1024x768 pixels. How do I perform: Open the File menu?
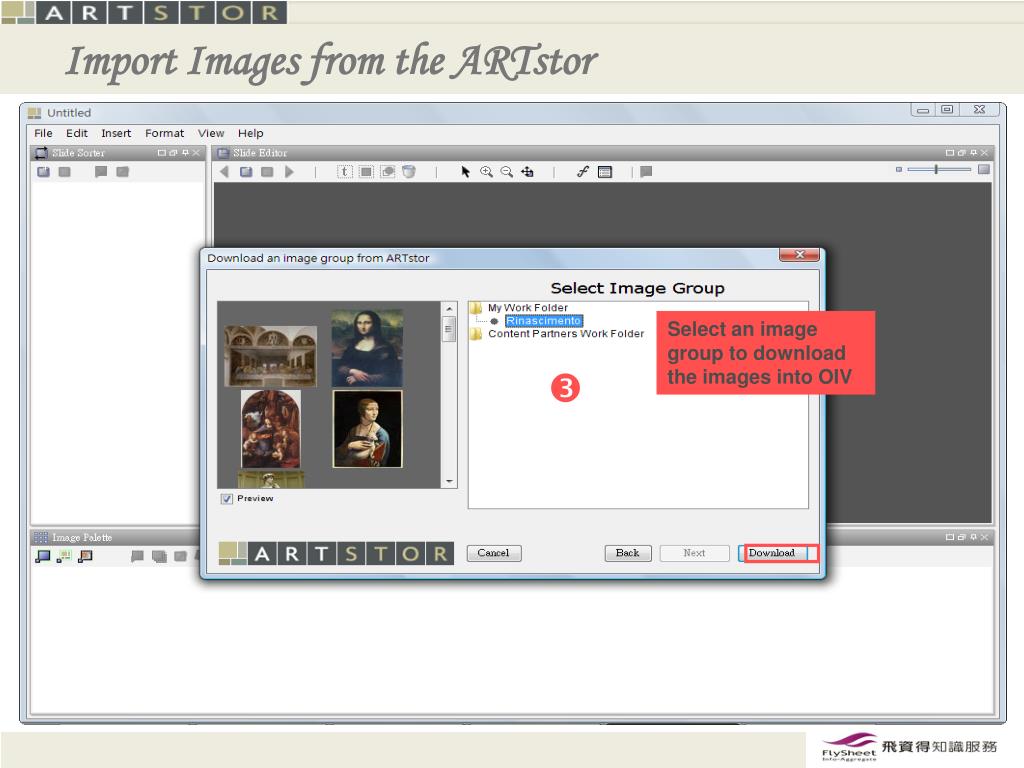(43, 133)
